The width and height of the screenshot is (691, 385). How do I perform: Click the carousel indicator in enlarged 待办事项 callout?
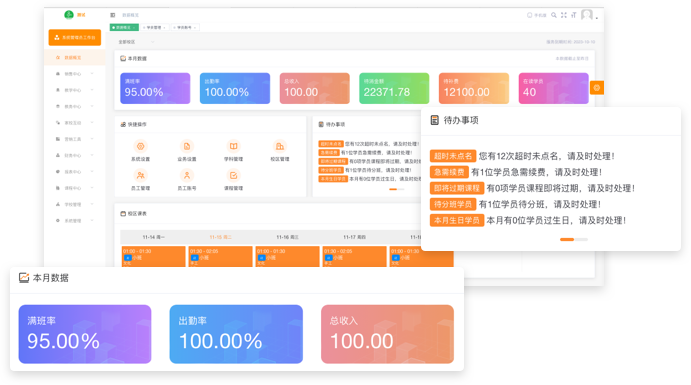573,239
